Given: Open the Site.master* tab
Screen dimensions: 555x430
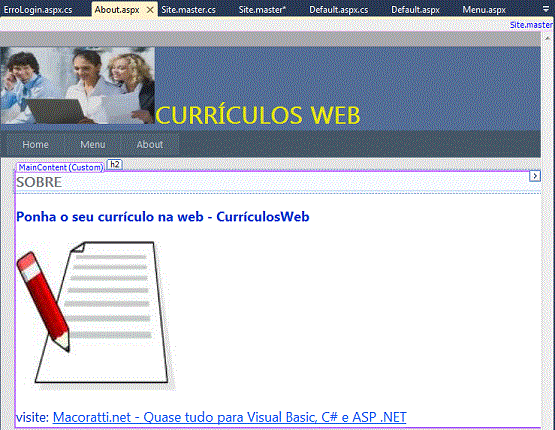Looking at the screenshot, I should [x=262, y=10].
